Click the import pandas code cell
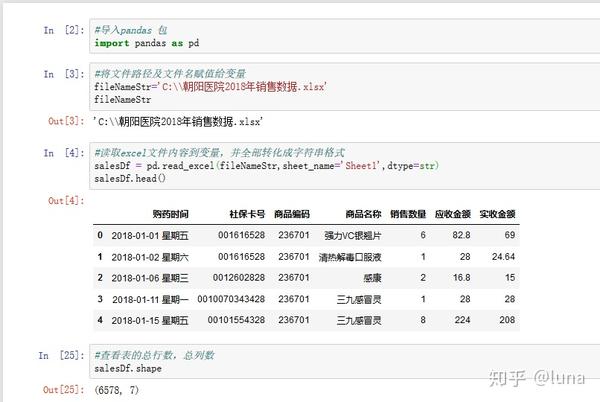Screen dimensions: 600x402 pyautogui.click(x=344, y=36)
